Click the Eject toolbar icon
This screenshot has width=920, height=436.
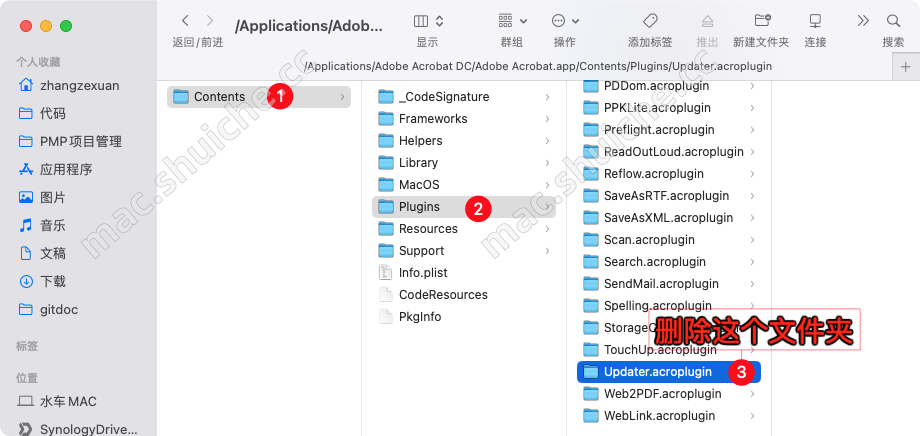tap(707, 20)
